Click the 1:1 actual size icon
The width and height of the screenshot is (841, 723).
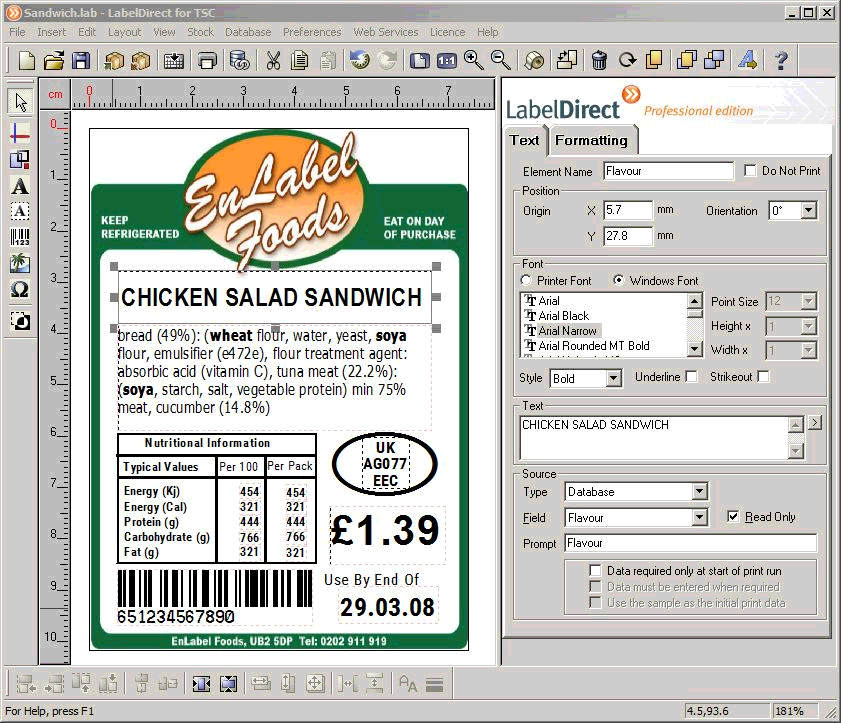click(x=446, y=61)
